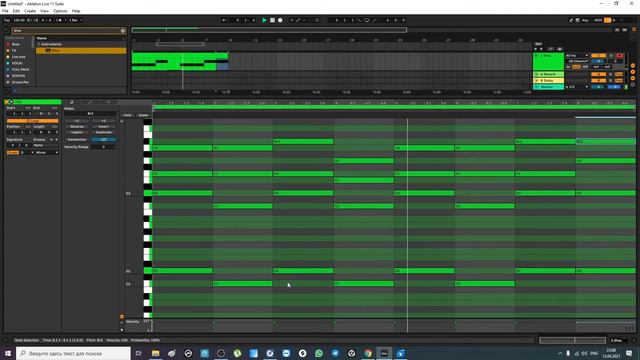Start playback with the Play button
Viewport: 640px width, 360px height.
pos(264,20)
